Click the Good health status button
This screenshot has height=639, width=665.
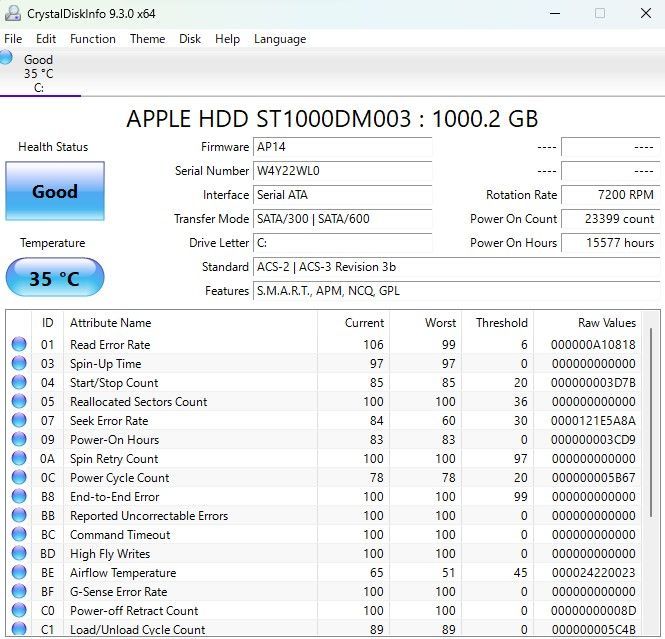[54, 191]
